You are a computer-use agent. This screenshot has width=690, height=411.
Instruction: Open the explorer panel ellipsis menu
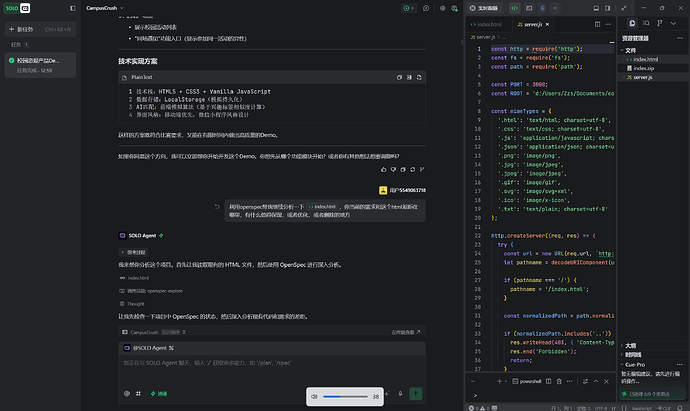(679, 38)
